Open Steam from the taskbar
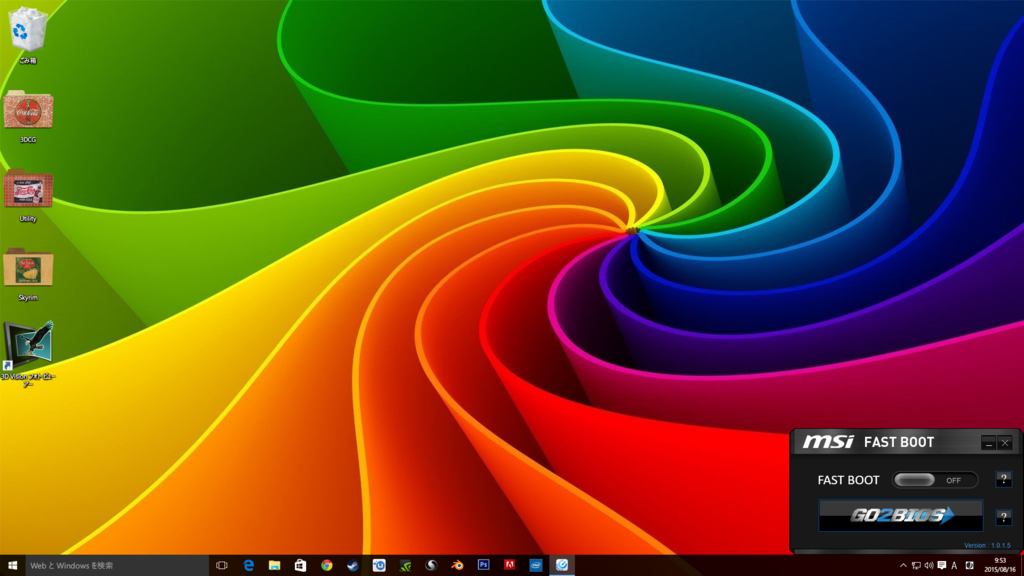 [353, 565]
